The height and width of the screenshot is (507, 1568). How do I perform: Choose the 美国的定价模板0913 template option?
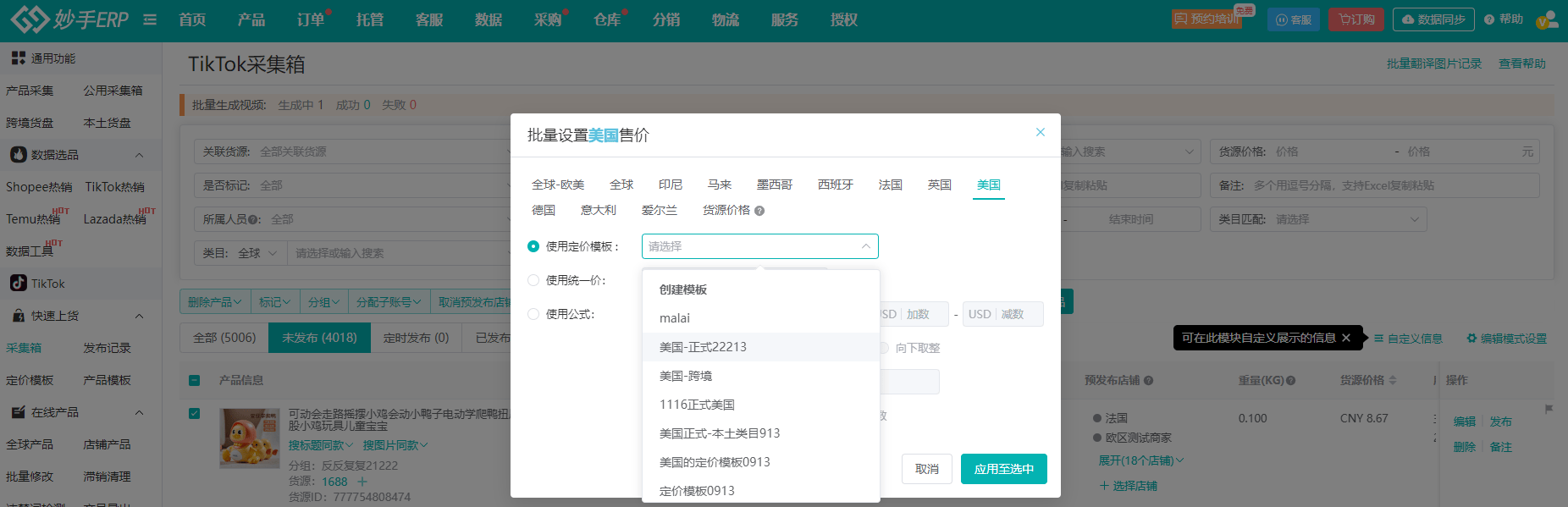(x=760, y=462)
